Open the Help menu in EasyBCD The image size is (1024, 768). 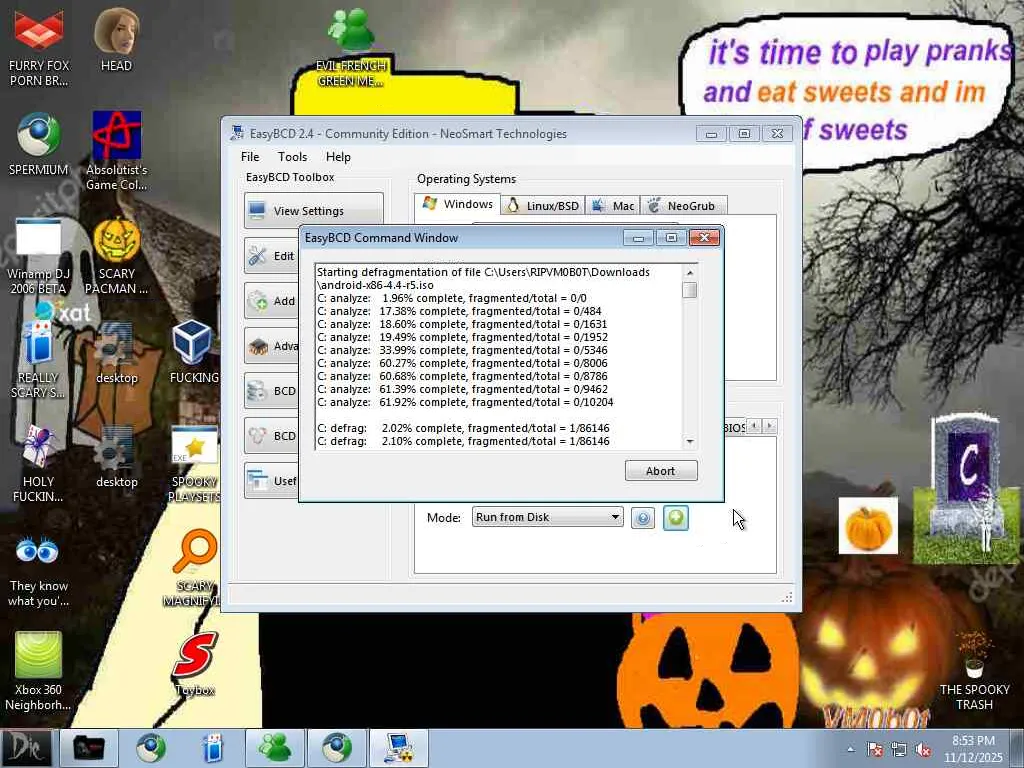[338, 157]
